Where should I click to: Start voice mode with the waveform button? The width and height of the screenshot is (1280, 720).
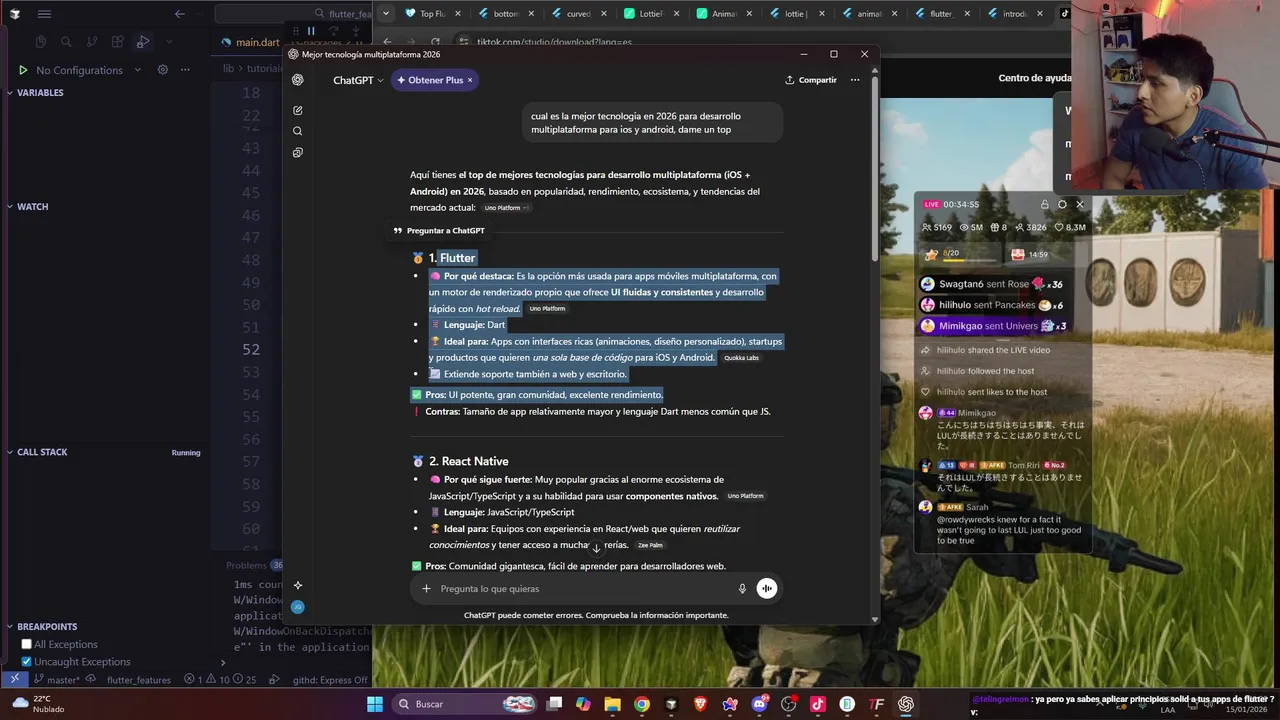coord(766,589)
